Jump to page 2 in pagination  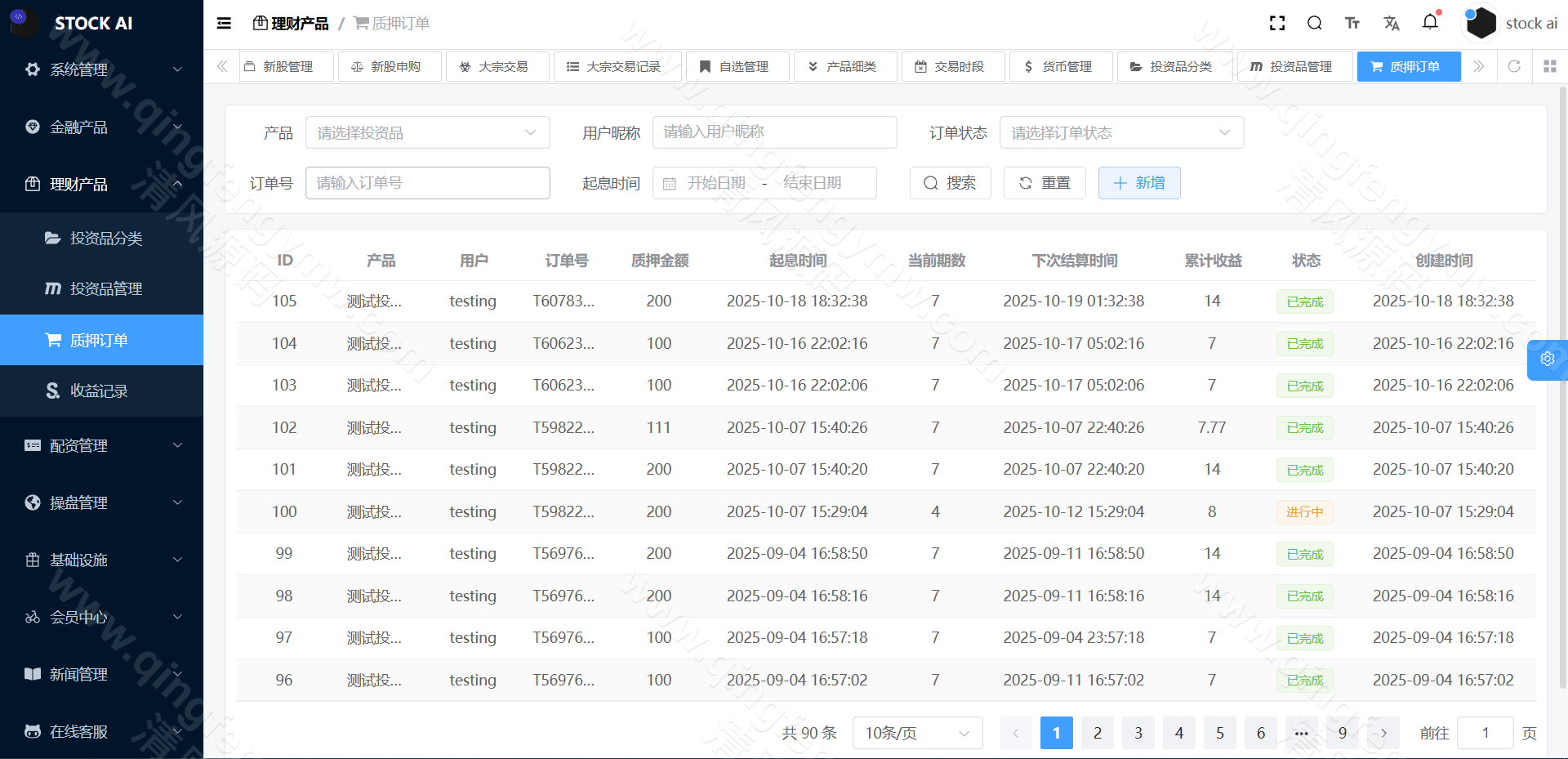1097,733
